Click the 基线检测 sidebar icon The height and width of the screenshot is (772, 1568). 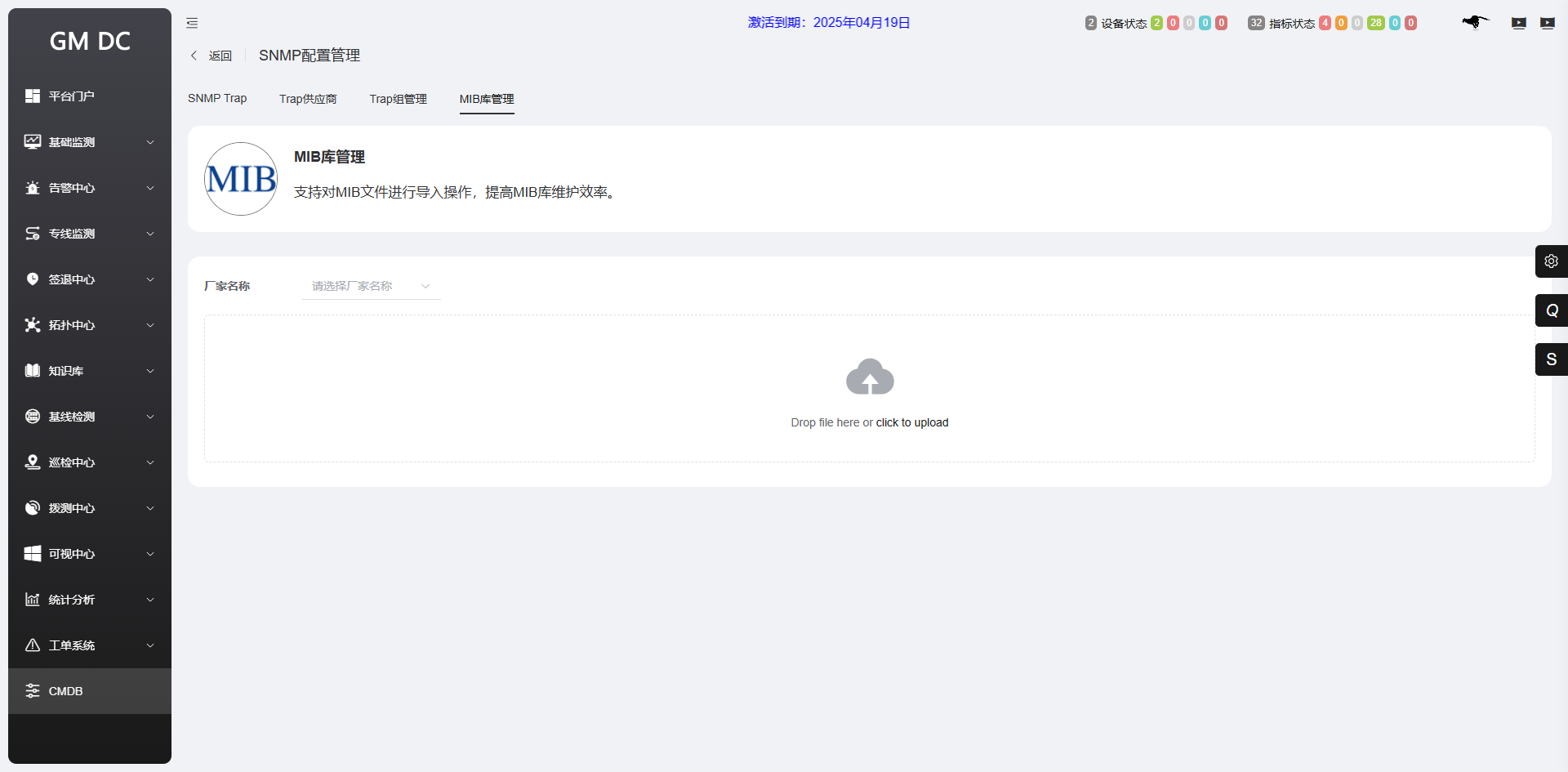[33, 417]
